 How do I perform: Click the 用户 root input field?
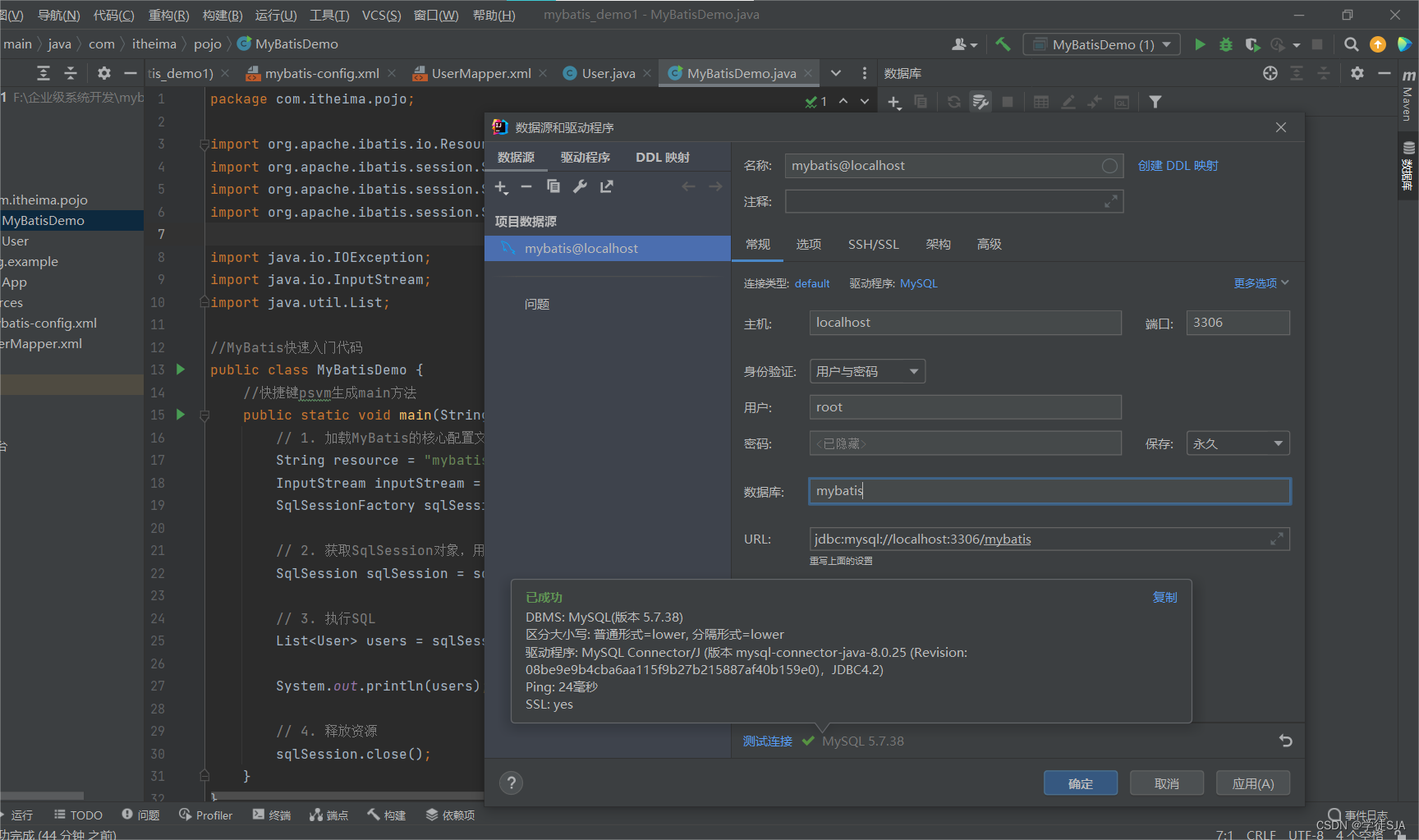tap(966, 407)
